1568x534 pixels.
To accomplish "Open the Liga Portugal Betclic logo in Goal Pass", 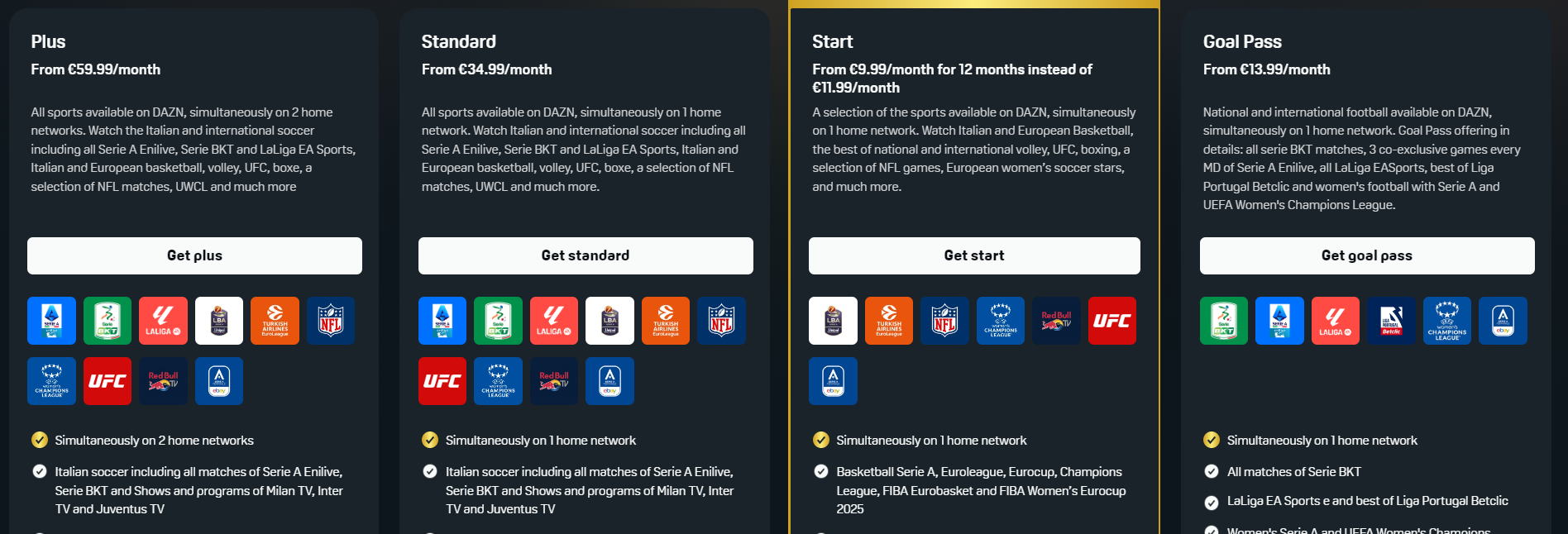I will [1391, 321].
